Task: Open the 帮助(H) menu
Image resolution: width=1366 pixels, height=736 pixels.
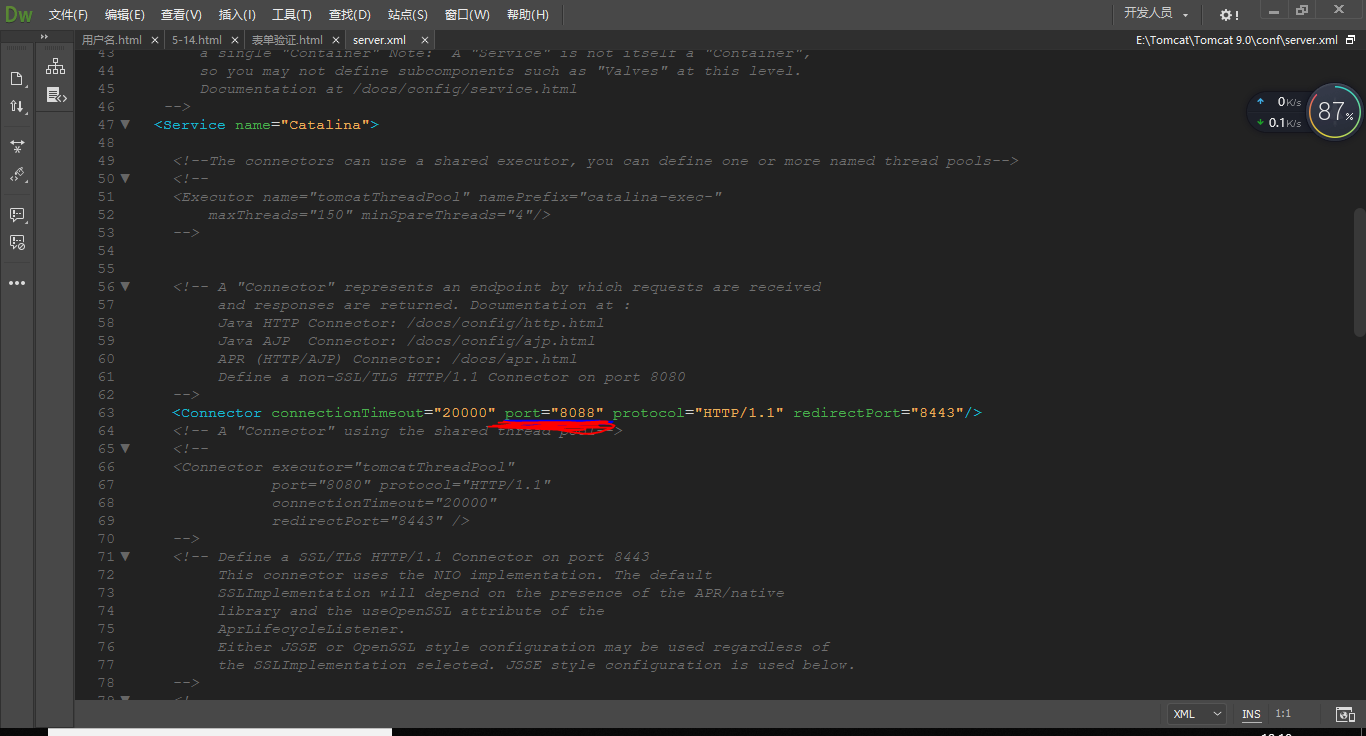Action: pos(527,15)
